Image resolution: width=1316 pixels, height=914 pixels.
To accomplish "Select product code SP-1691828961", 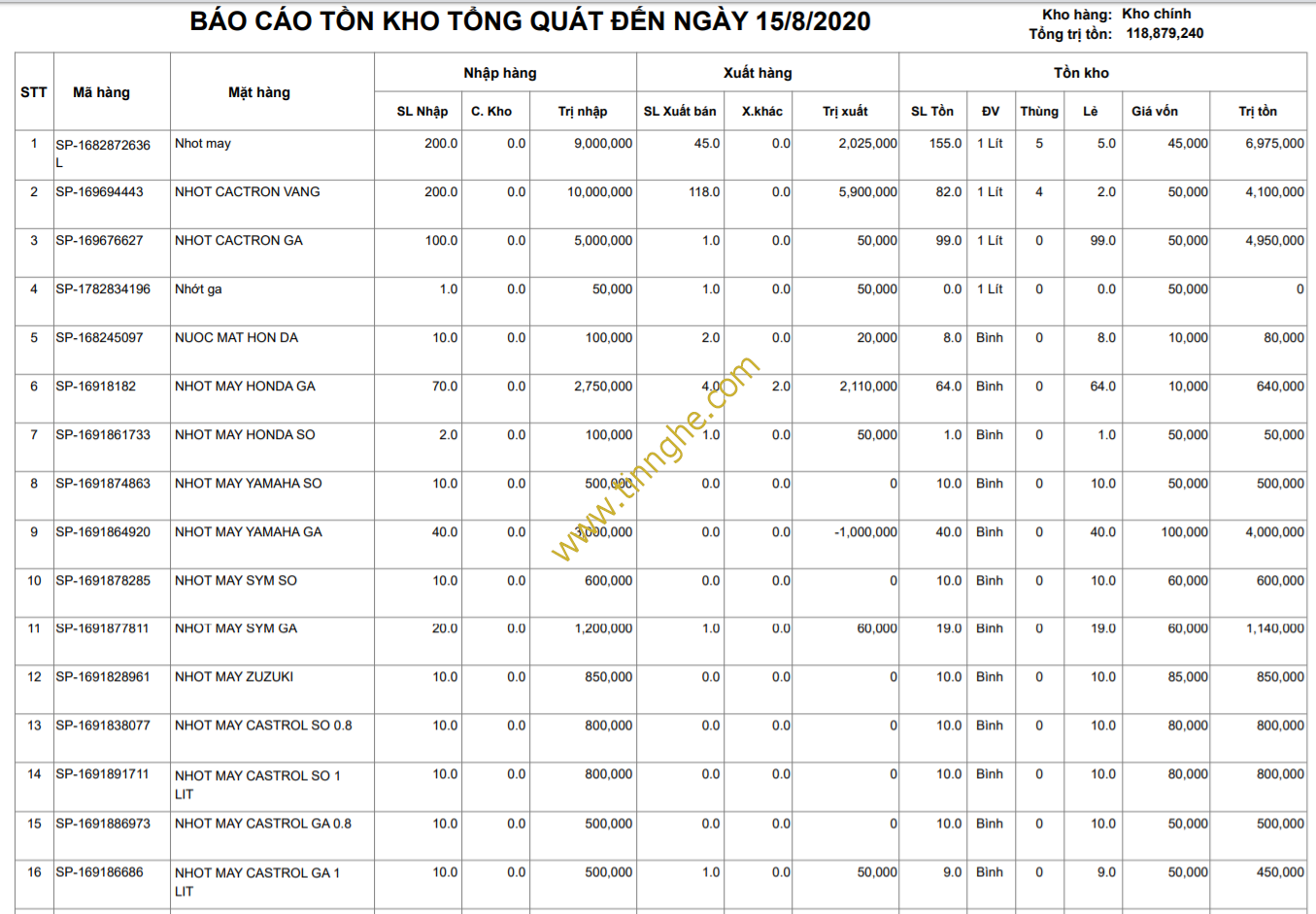I will 103,677.
